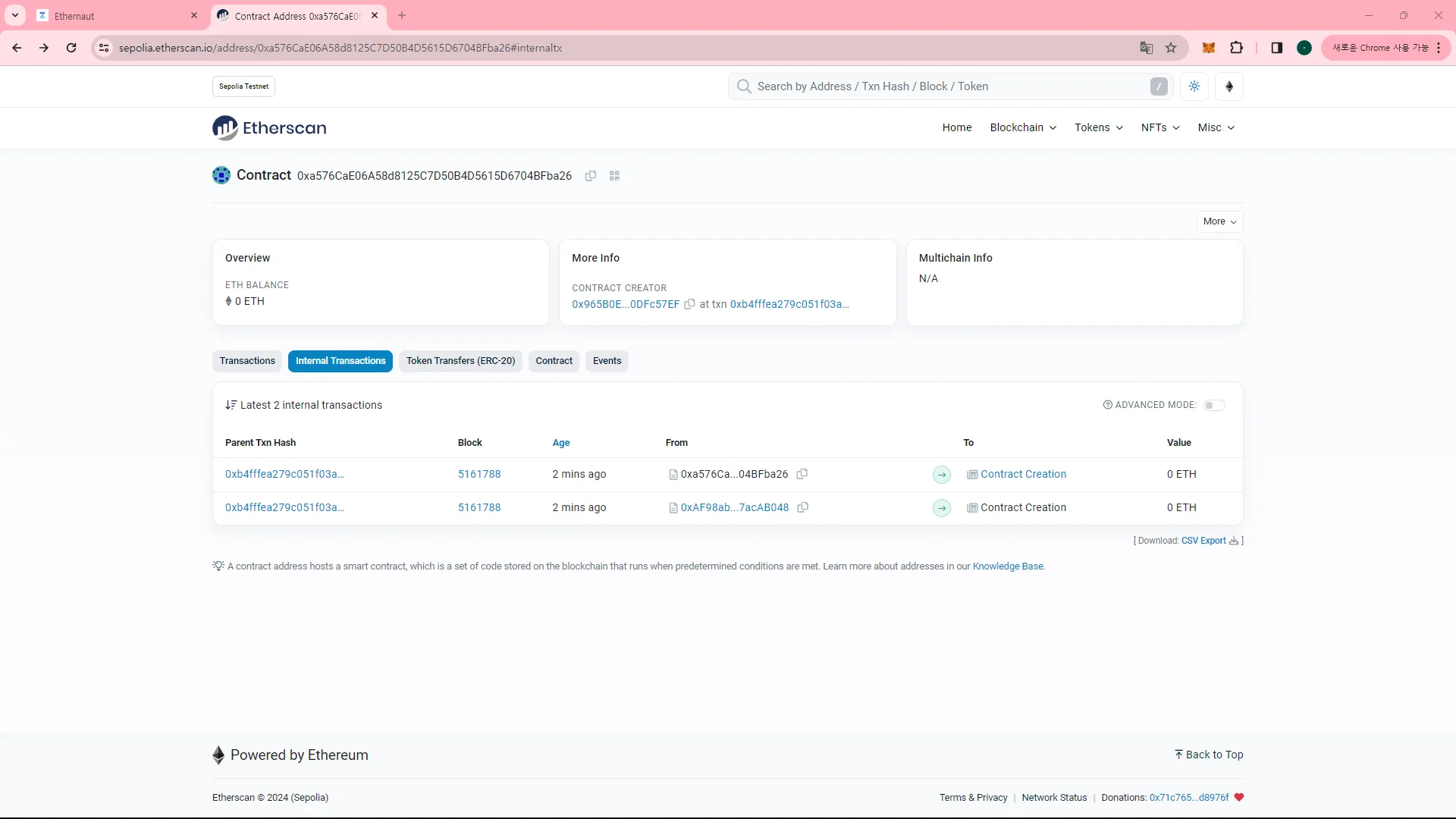Open block 5161788 in first row
This screenshot has height=819, width=1456.
[x=479, y=474]
